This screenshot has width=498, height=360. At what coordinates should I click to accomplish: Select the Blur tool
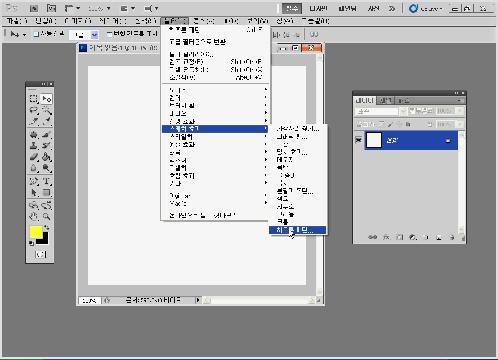(34, 168)
